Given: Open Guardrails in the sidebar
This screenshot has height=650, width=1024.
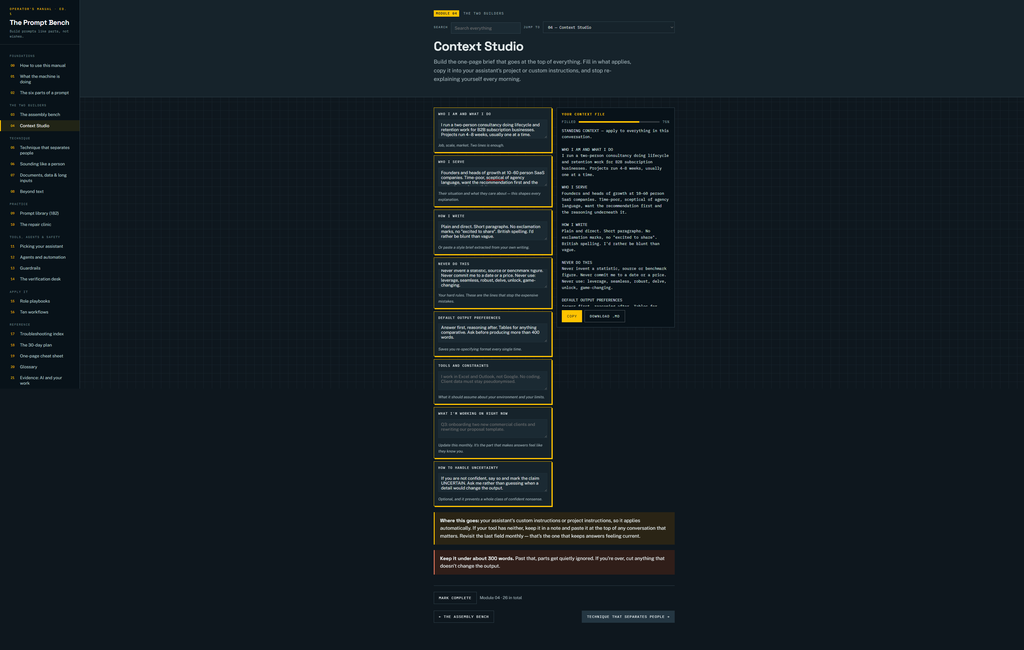Looking at the screenshot, I should point(30,268).
